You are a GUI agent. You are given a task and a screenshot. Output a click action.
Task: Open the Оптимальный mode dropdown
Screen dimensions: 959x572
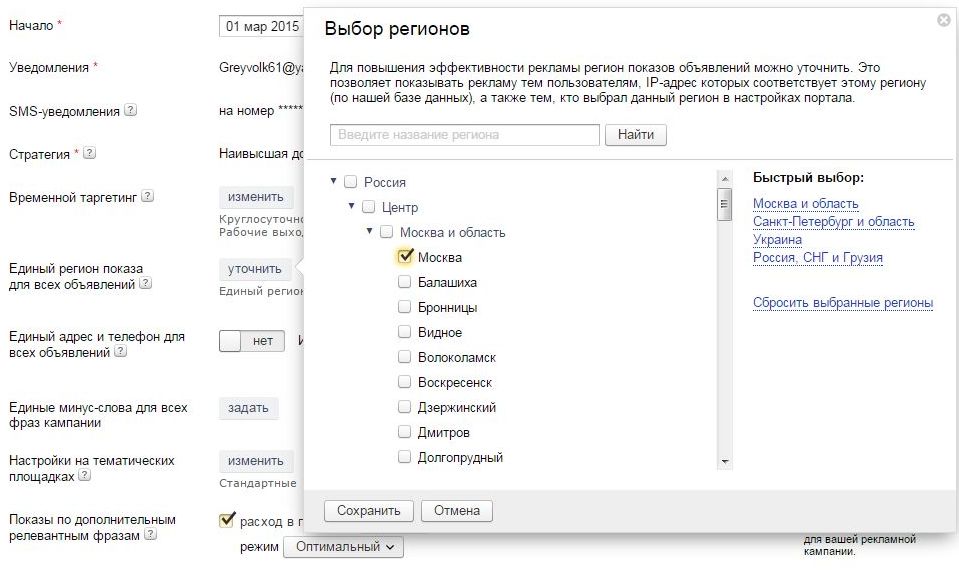[343, 547]
